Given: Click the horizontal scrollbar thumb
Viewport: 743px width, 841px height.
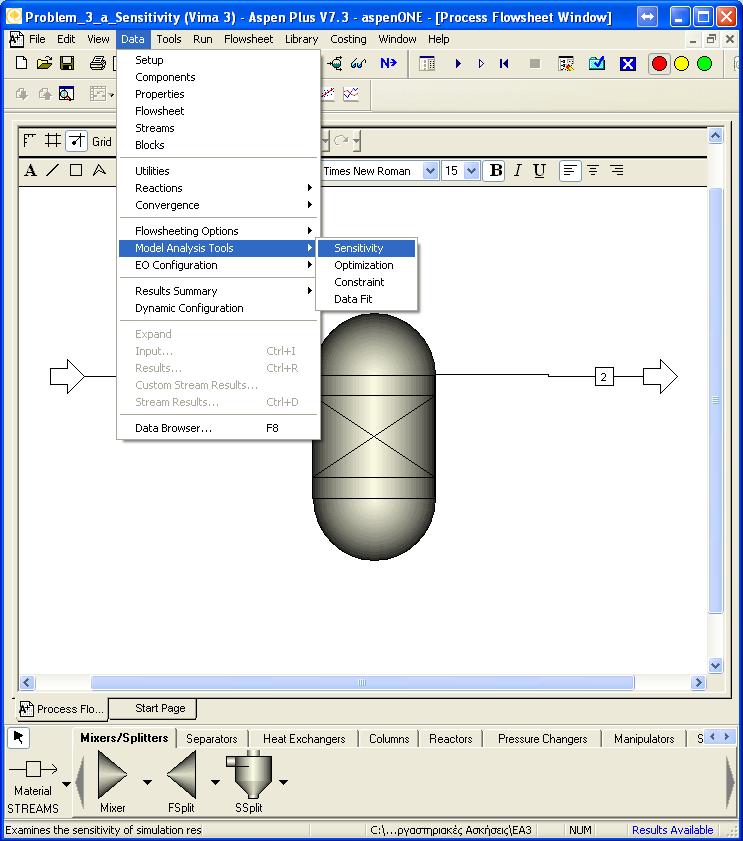Looking at the screenshot, I should pos(362,683).
